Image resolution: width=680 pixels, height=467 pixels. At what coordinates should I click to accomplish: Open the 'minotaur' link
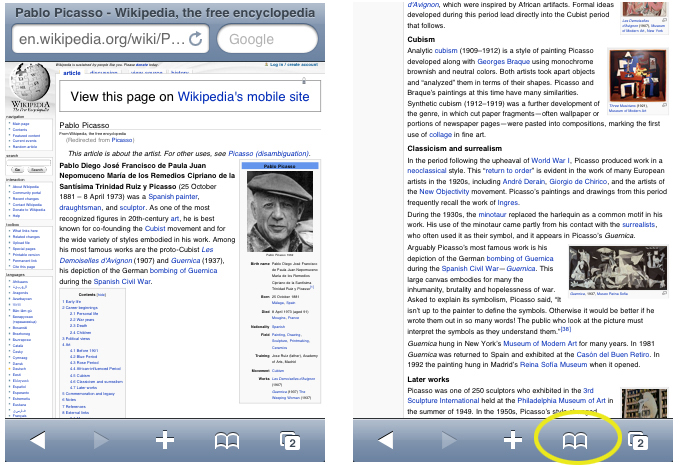tap(492, 215)
